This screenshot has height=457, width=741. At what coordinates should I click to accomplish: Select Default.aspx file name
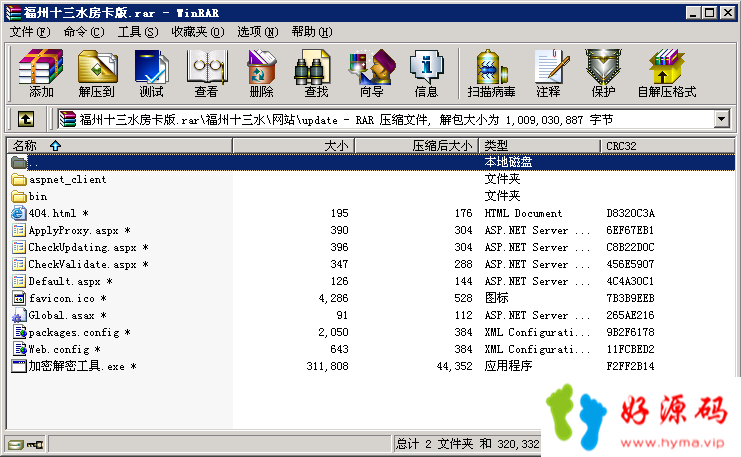[64, 282]
